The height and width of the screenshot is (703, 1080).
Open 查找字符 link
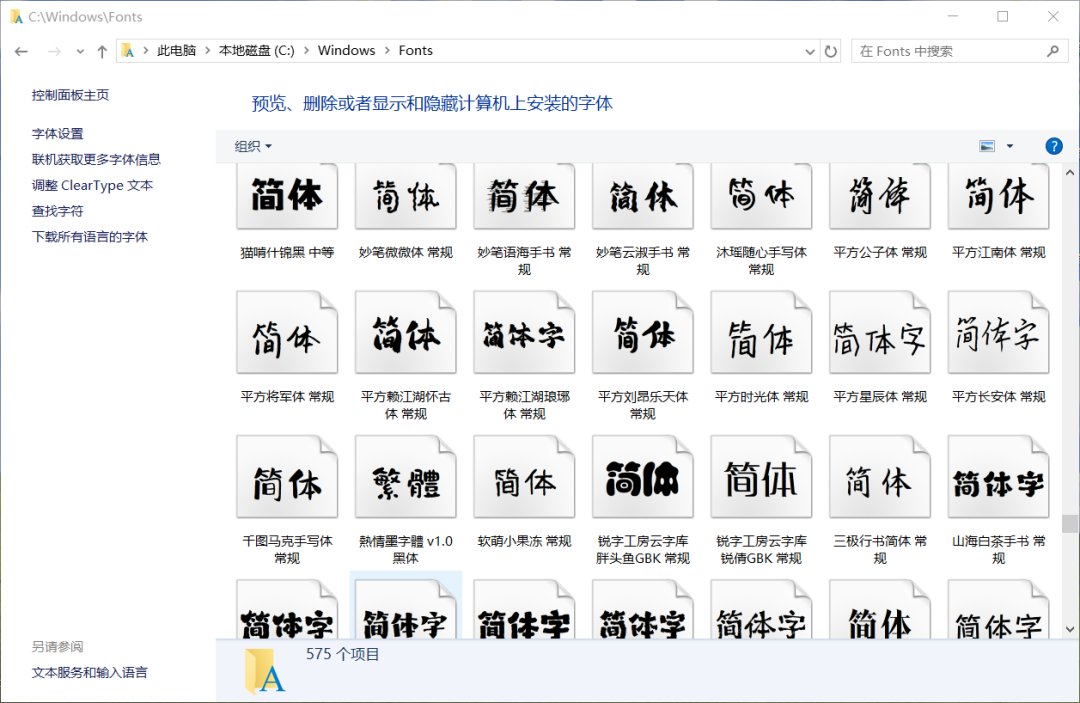(x=57, y=211)
